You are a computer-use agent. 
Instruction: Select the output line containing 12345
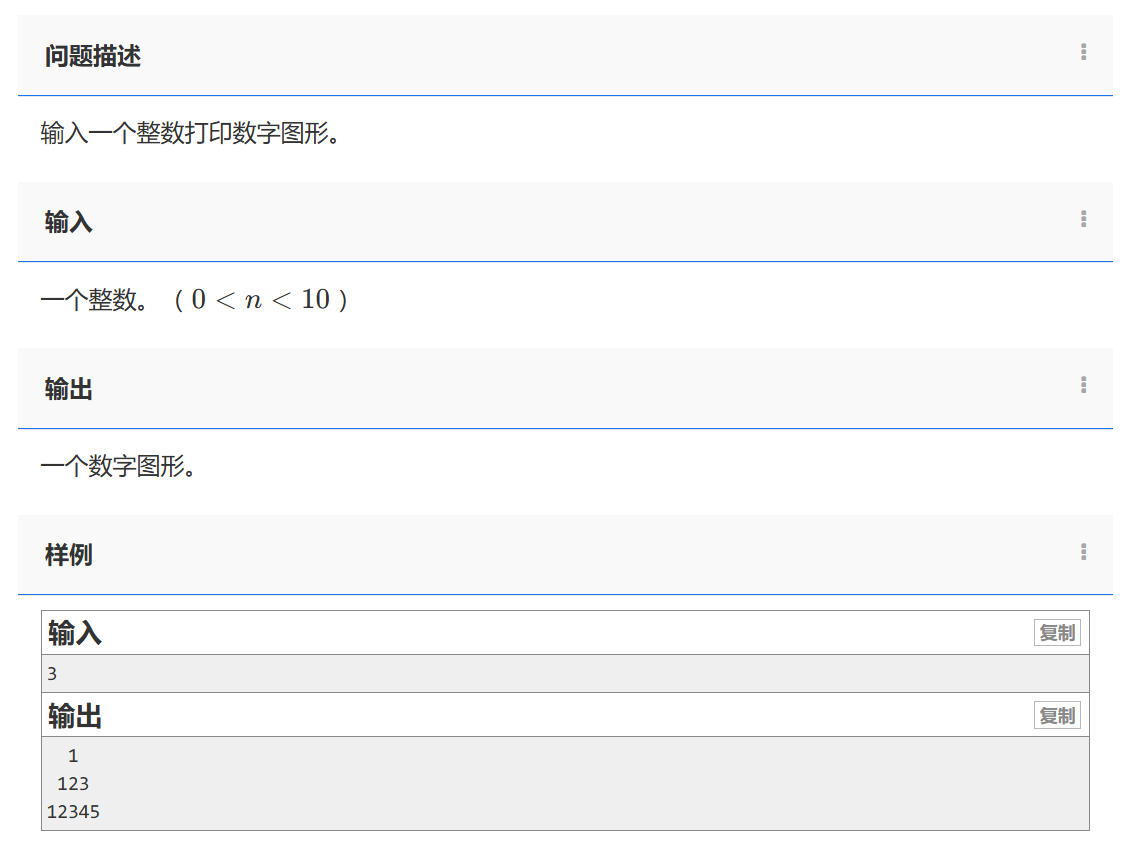point(71,811)
